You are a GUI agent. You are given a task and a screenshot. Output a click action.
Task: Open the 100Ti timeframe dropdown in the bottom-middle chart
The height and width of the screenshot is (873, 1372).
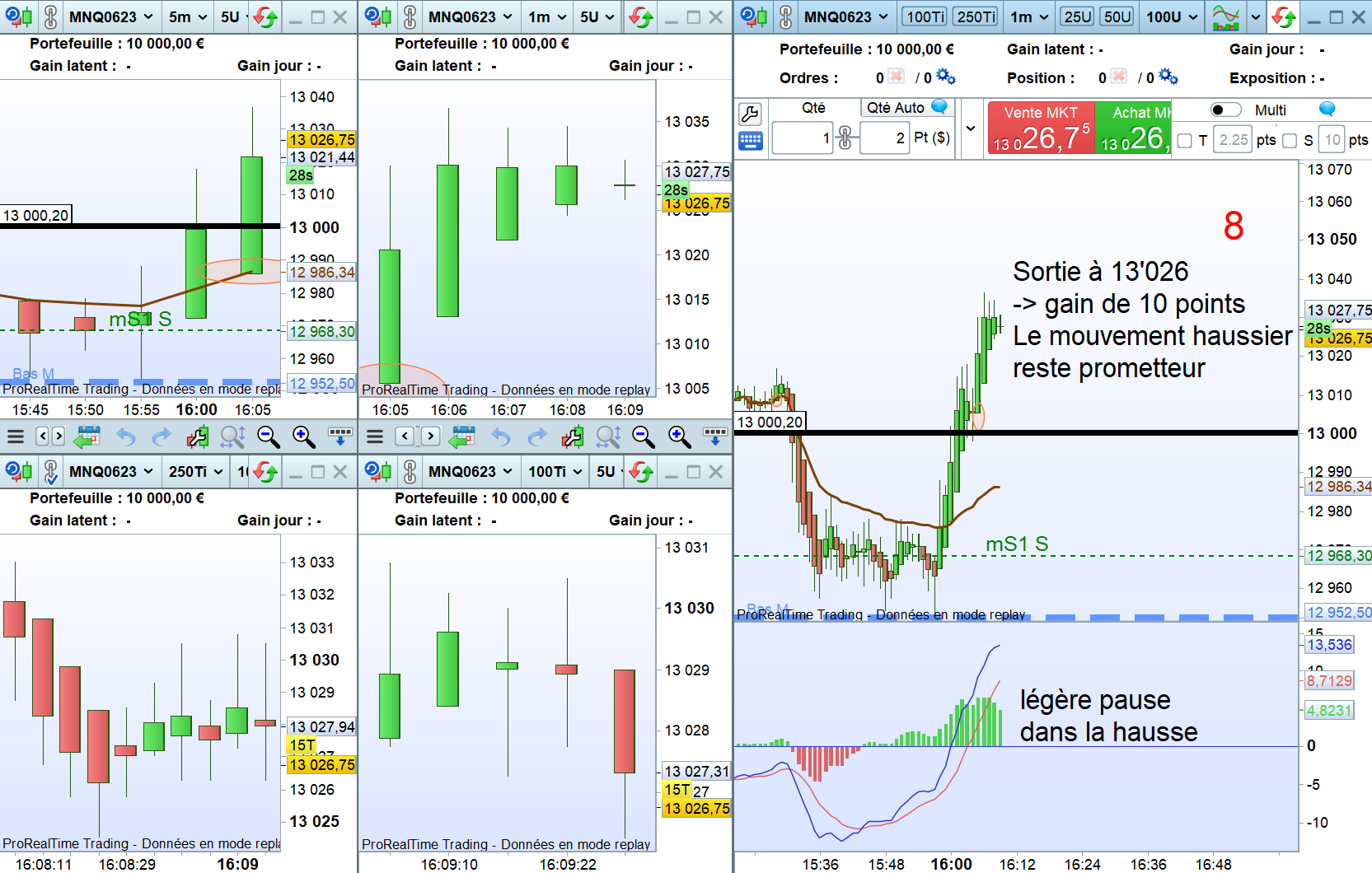tap(555, 471)
